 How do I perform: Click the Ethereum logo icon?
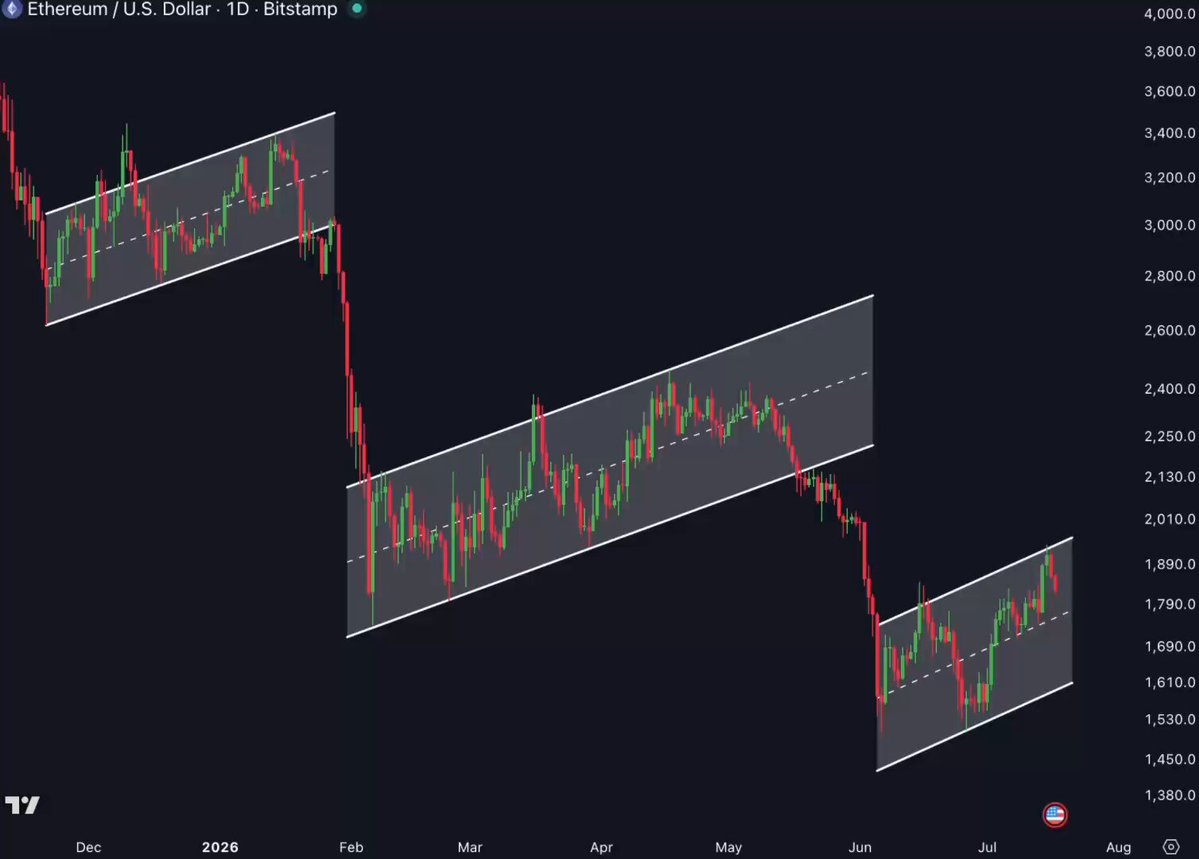click(11, 8)
